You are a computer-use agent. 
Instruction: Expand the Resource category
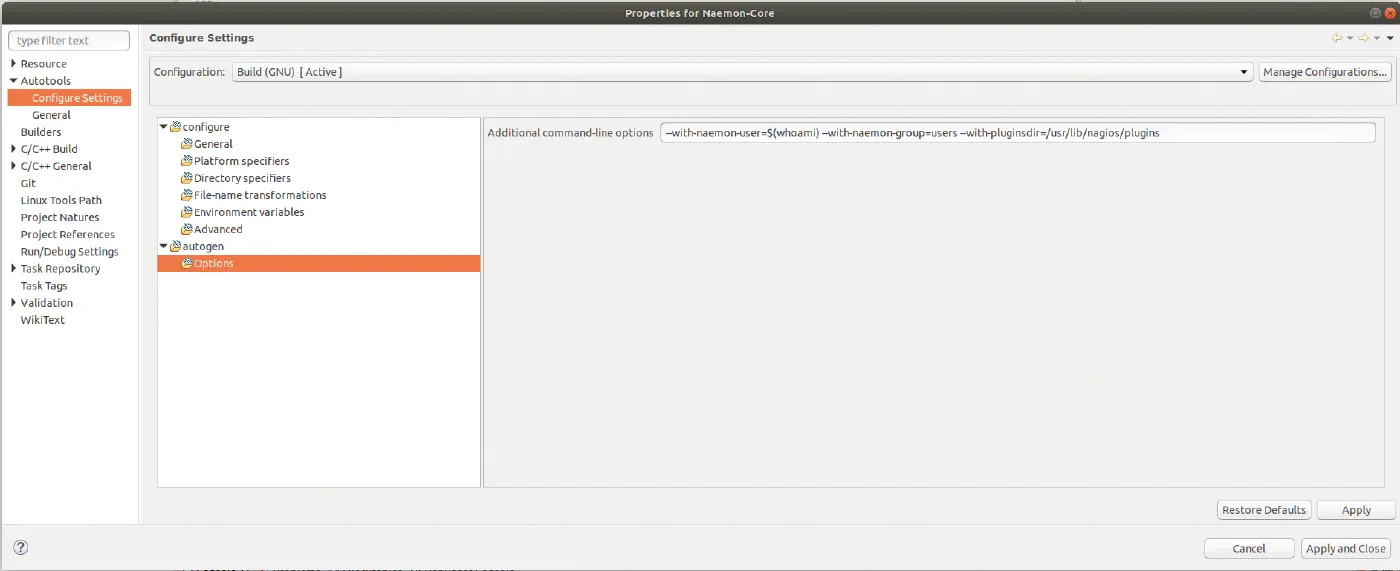coord(13,64)
